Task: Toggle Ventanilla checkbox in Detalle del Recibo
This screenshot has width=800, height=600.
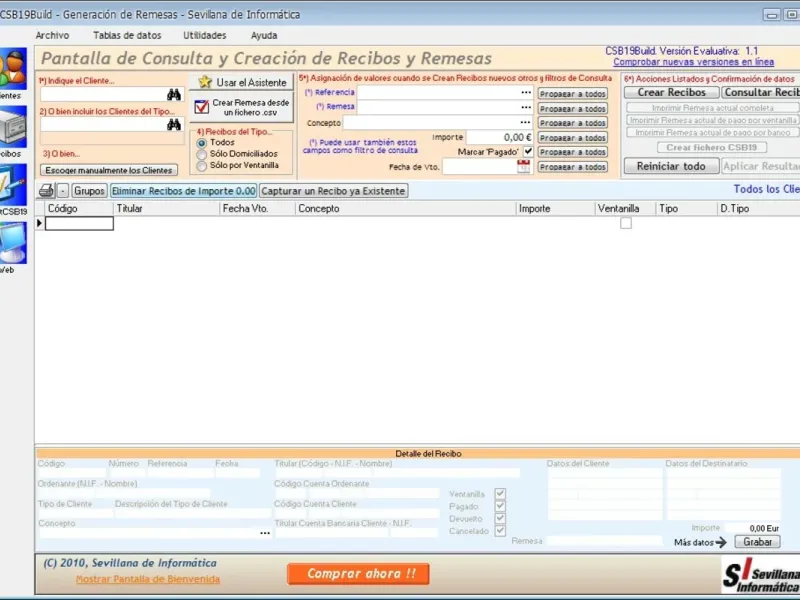Action: coord(500,493)
